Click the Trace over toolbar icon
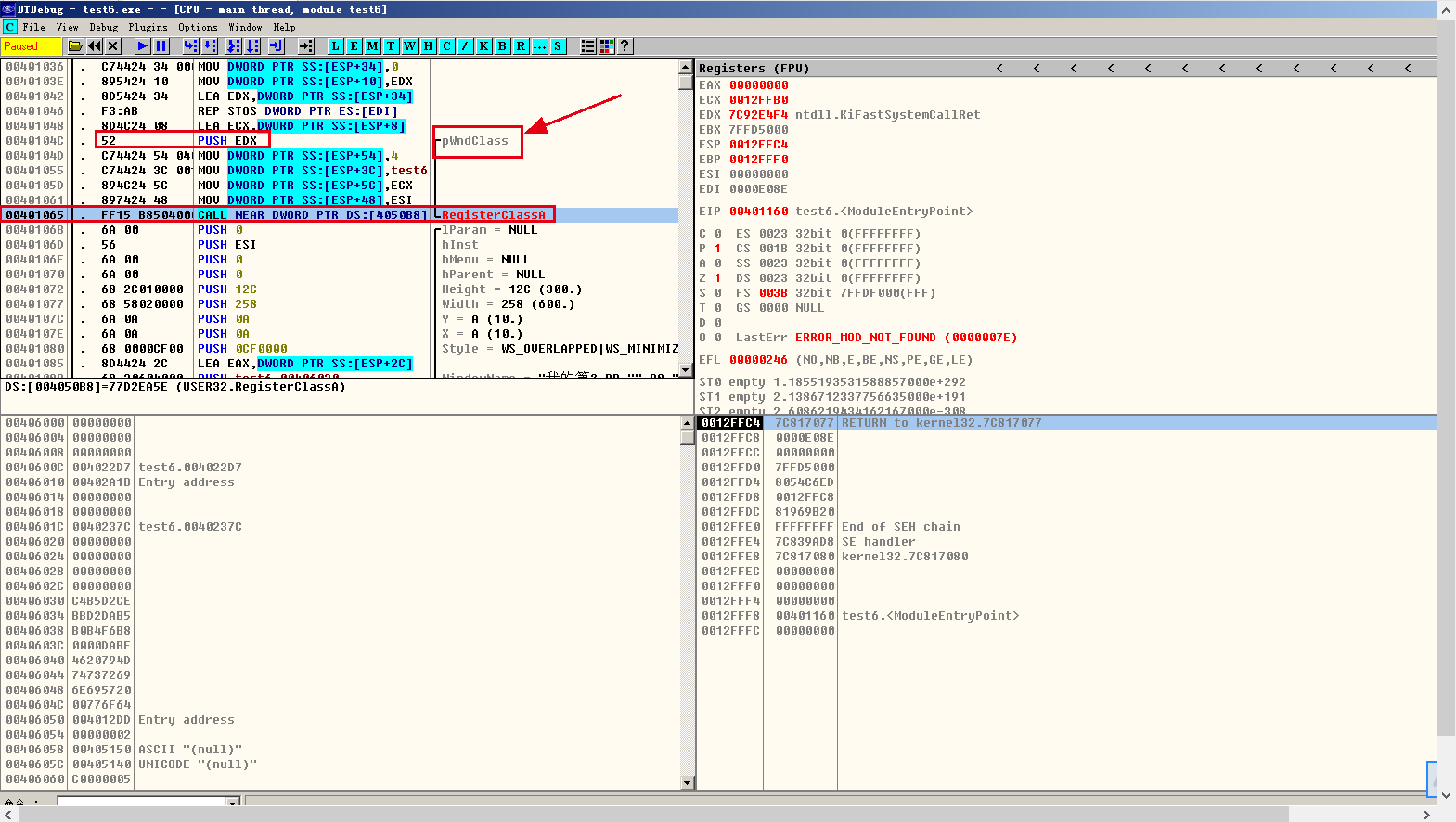The width and height of the screenshot is (1456, 822). point(252,45)
